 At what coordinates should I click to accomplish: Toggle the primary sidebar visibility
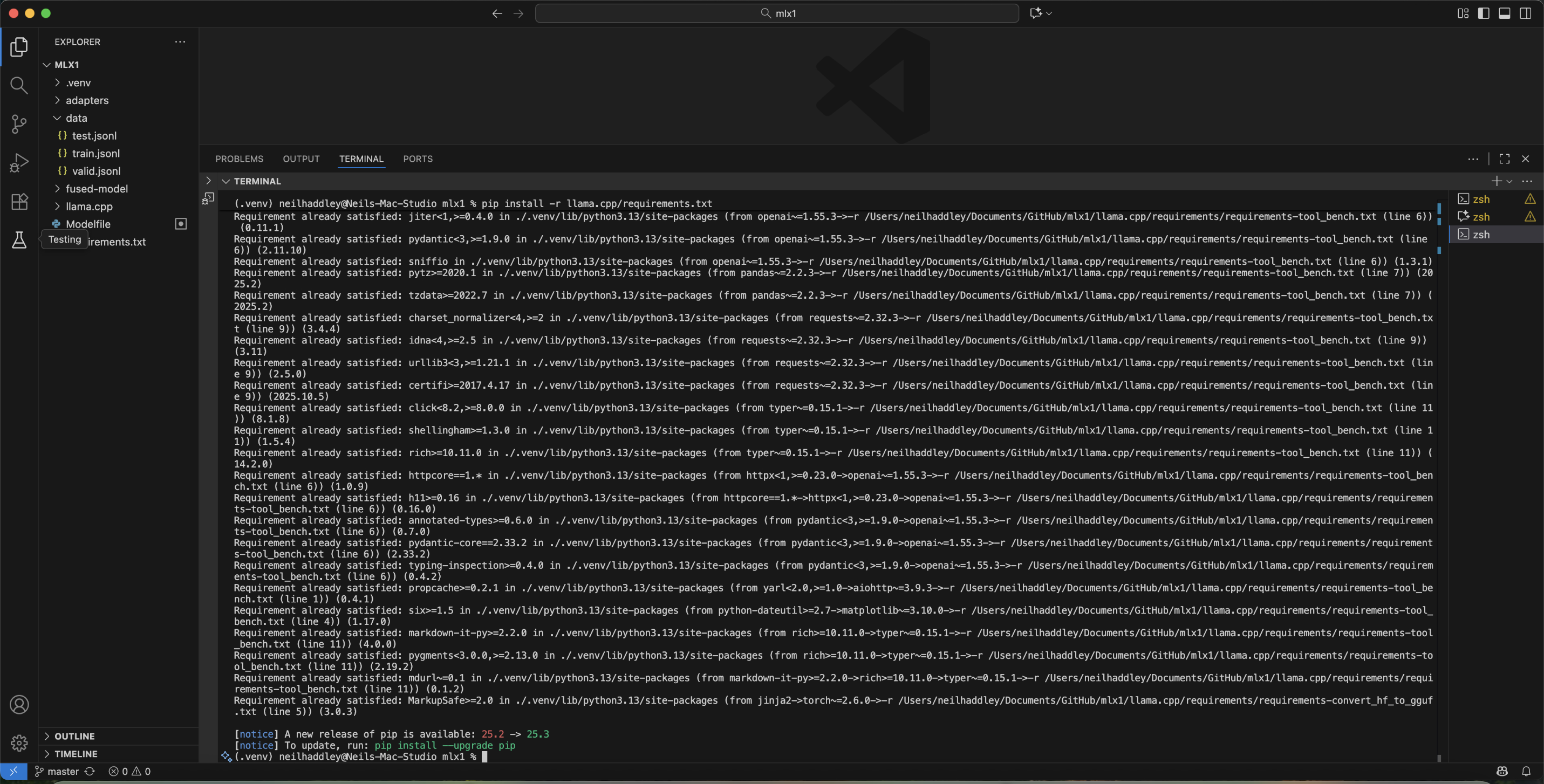click(x=1484, y=12)
